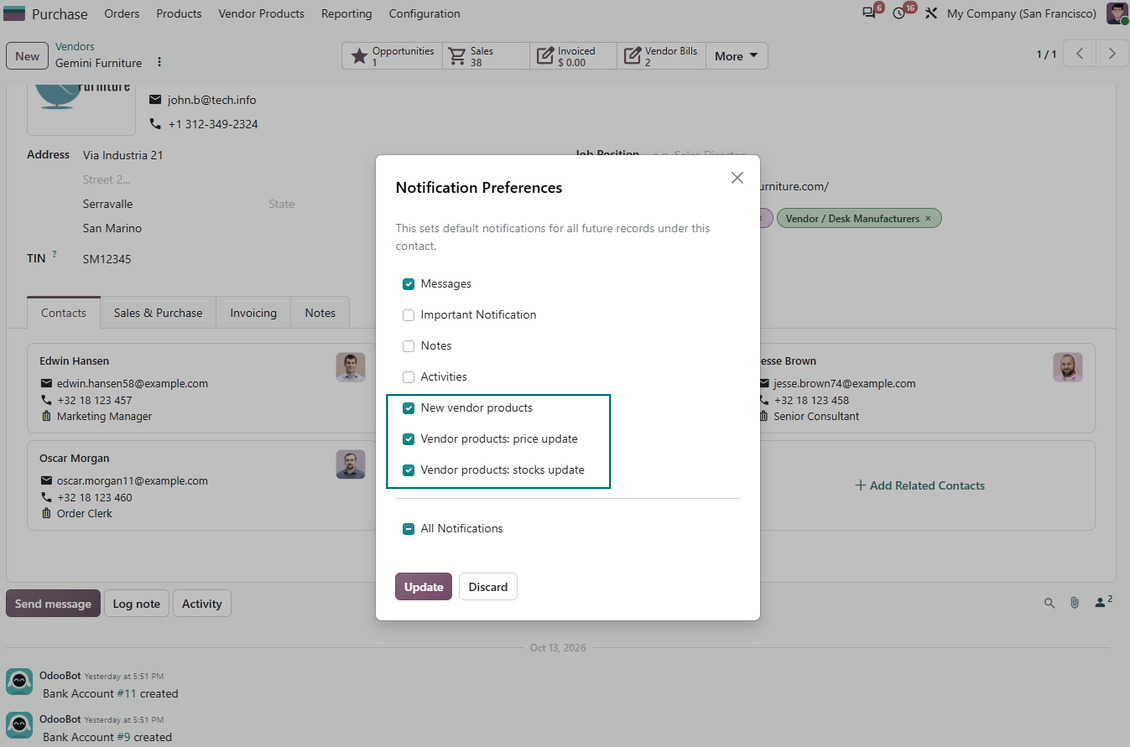Open the record actions kebab menu
This screenshot has width=1130, height=747.
point(159,63)
